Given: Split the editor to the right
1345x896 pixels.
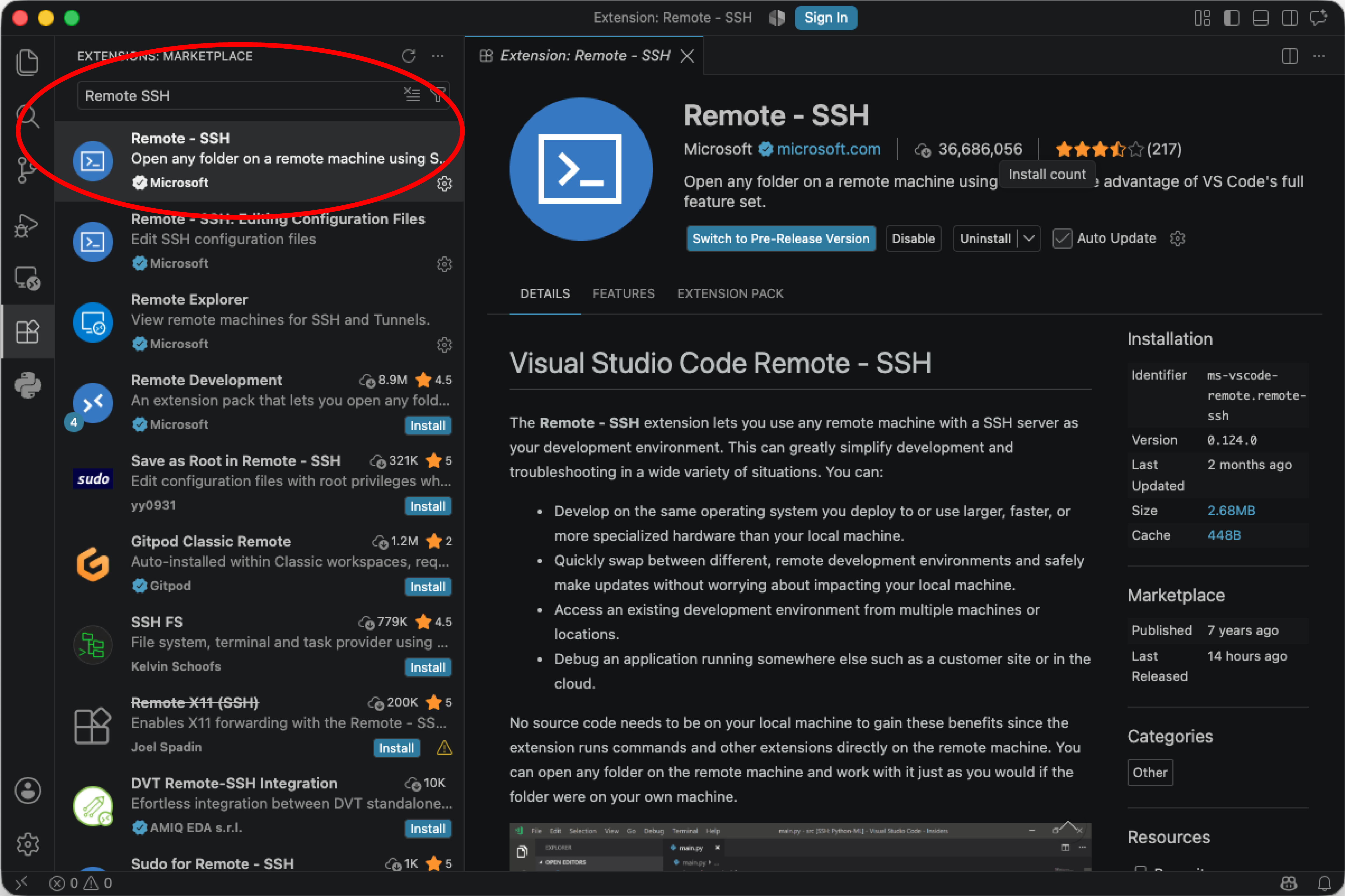Looking at the screenshot, I should tap(1290, 56).
